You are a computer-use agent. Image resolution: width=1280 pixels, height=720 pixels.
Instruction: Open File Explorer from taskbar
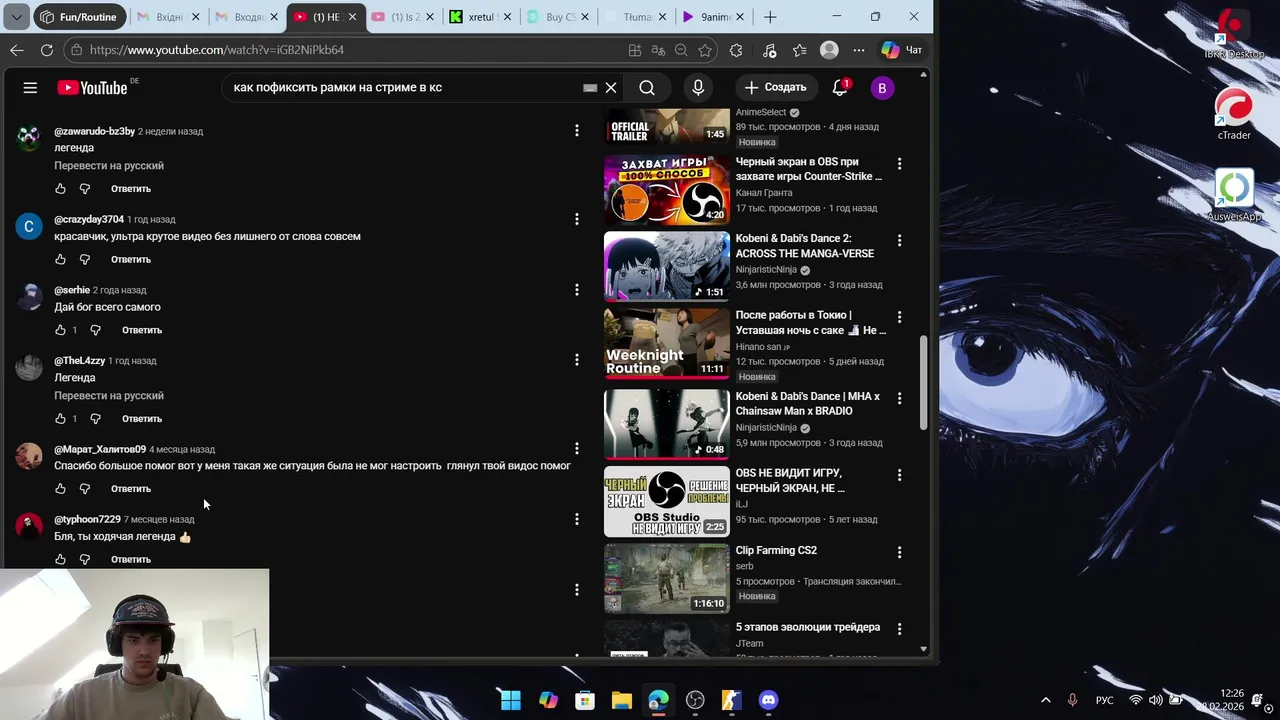[622, 700]
